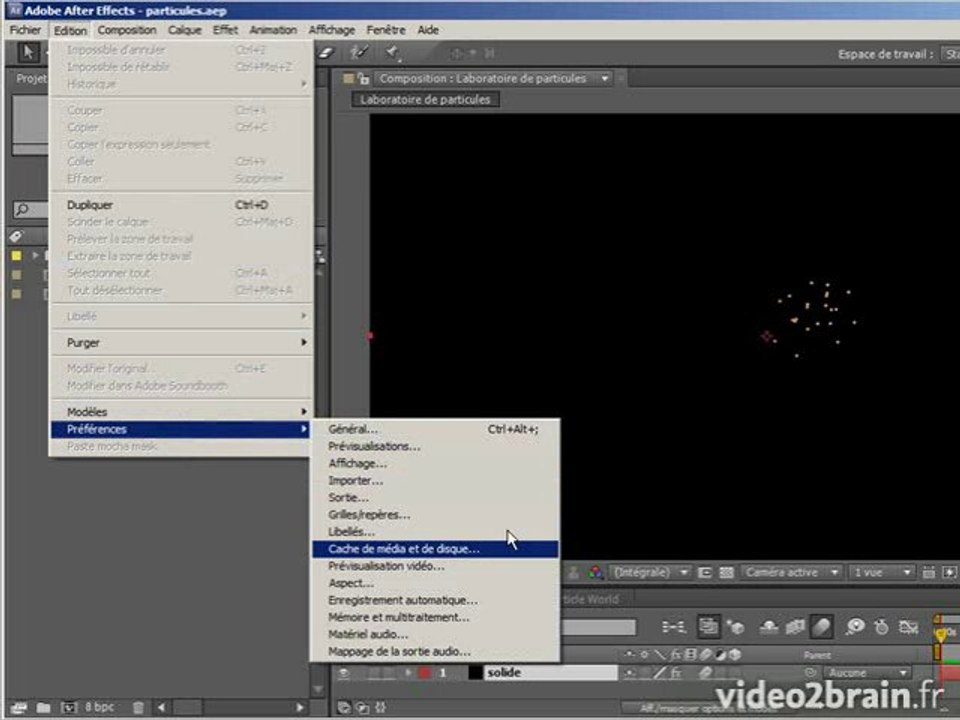Viewport: 960px width, 720px height.
Task: Toggle Draft 3D icon in timeline
Action: pyautogui.click(x=735, y=626)
